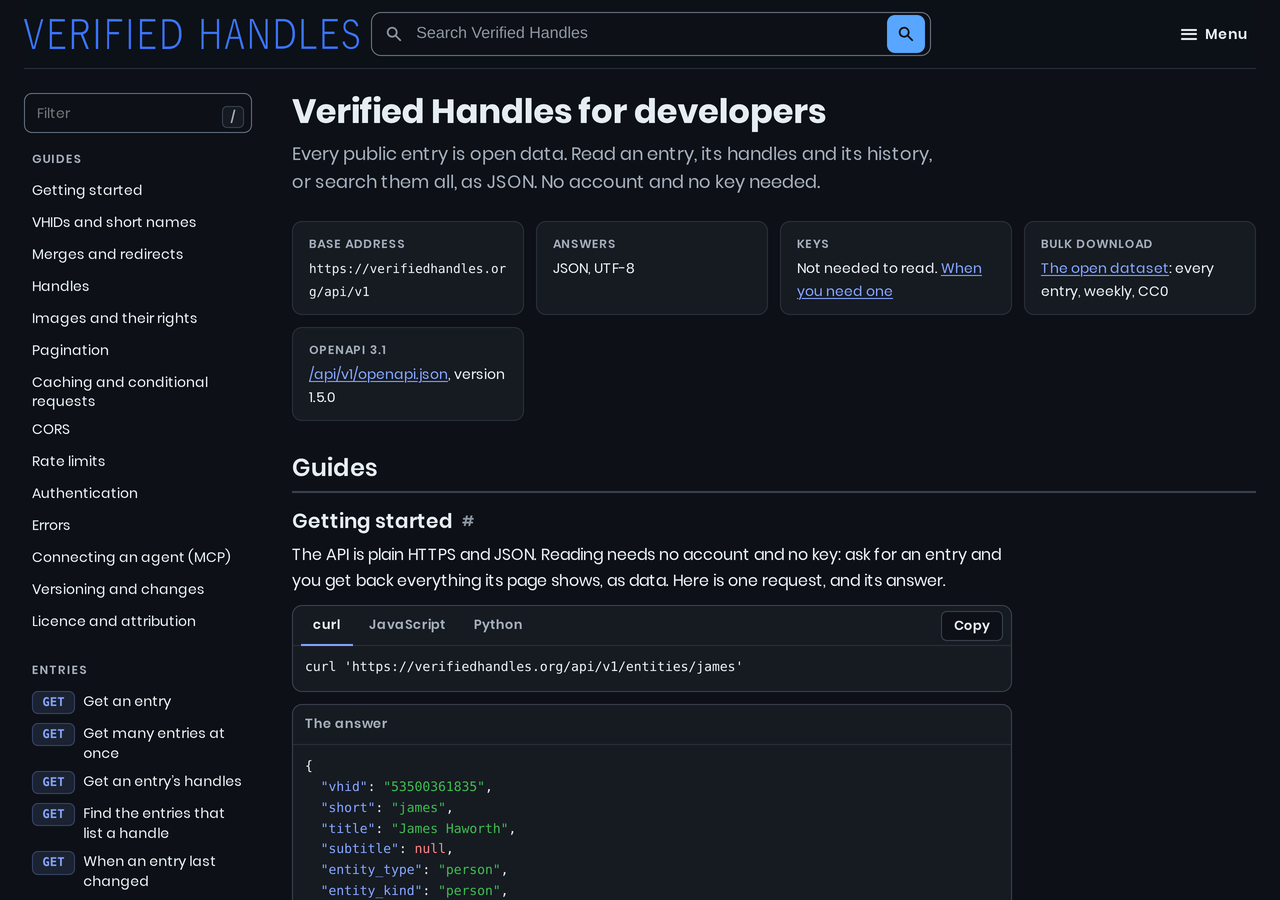Open "Get an entry's handles" endpoint
Screen dimensions: 1280x900
[138, 781]
